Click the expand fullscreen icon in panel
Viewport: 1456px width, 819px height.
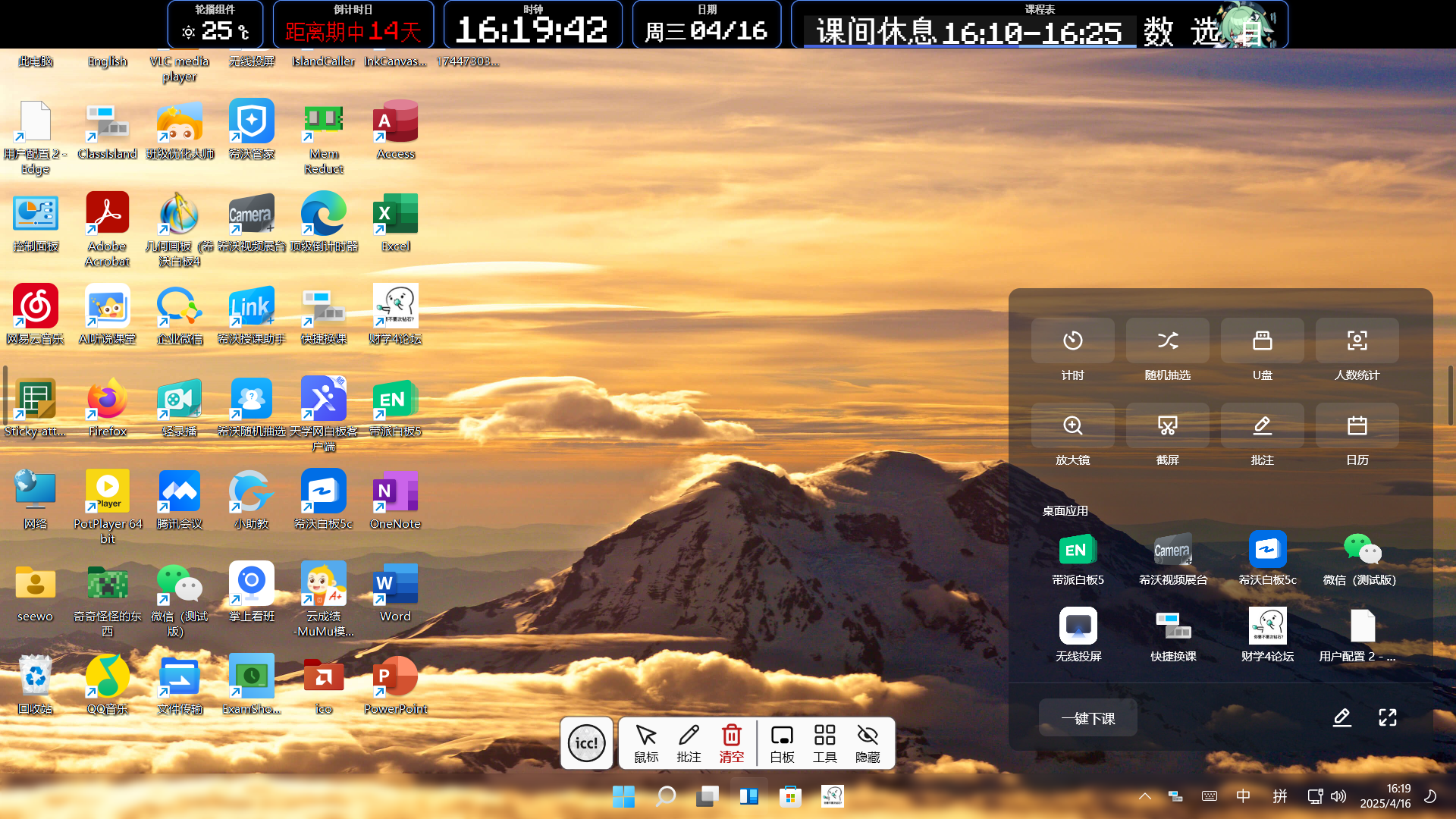[1387, 717]
